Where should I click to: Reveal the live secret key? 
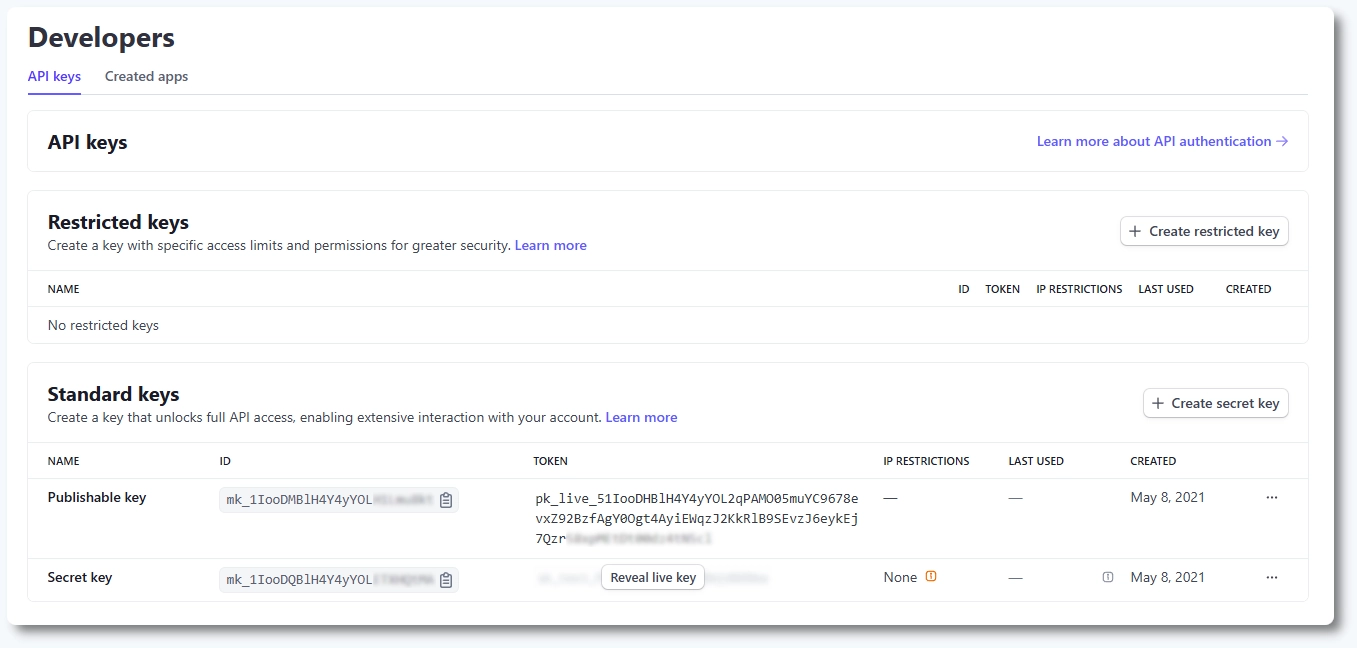[652, 577]
